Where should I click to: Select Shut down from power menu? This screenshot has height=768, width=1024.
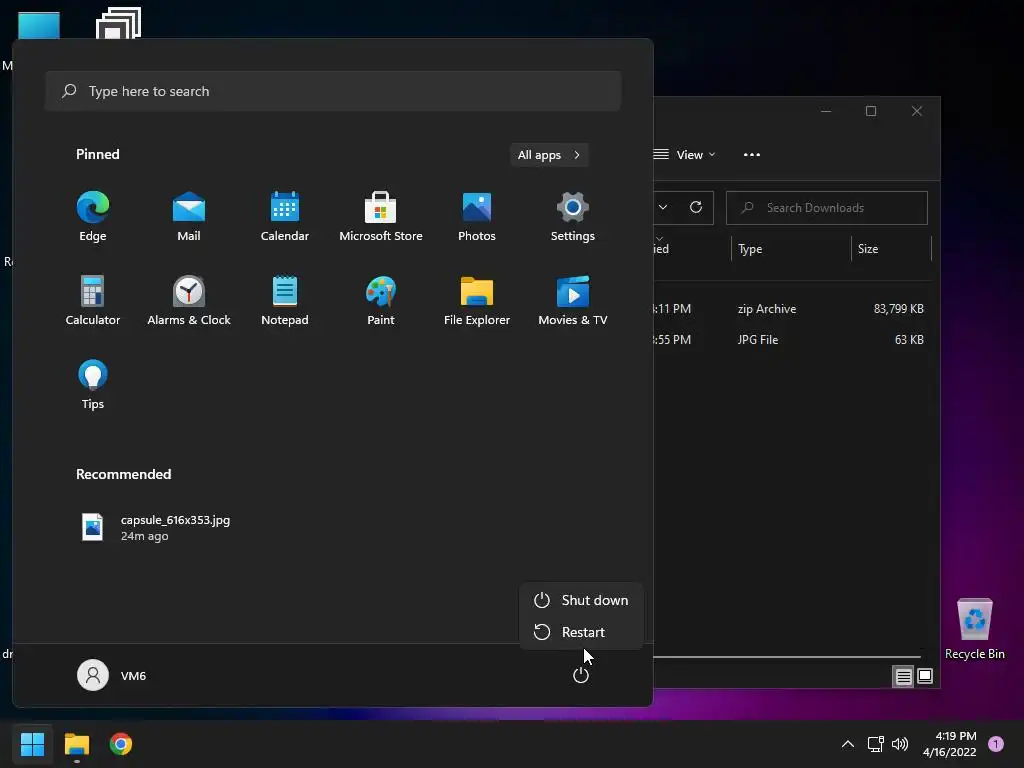pos(581,600)
